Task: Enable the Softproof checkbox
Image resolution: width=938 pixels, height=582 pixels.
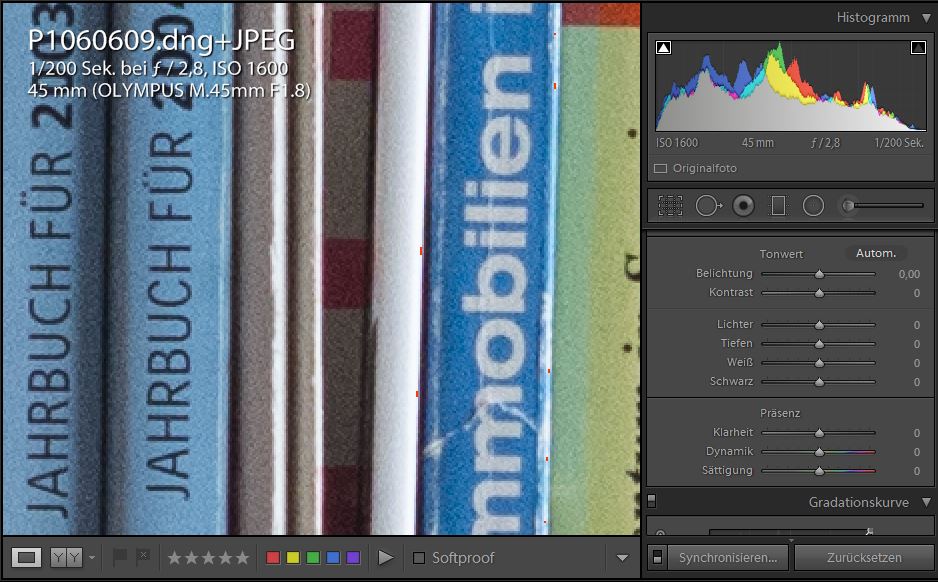Action: pyautogui.click(x=419, y=558)
